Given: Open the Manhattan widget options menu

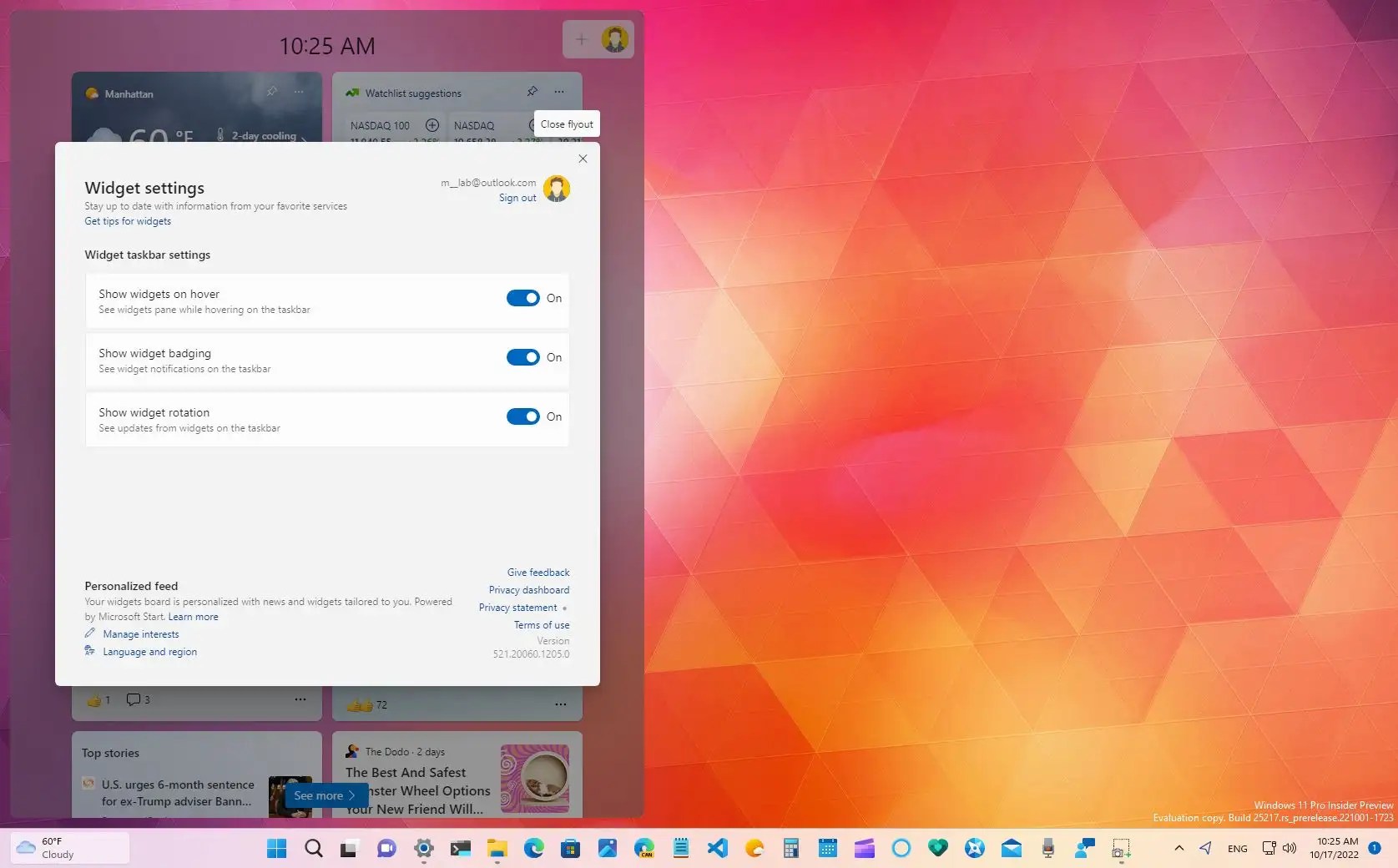Looking at the screenshot, I should tap(299, 92).
